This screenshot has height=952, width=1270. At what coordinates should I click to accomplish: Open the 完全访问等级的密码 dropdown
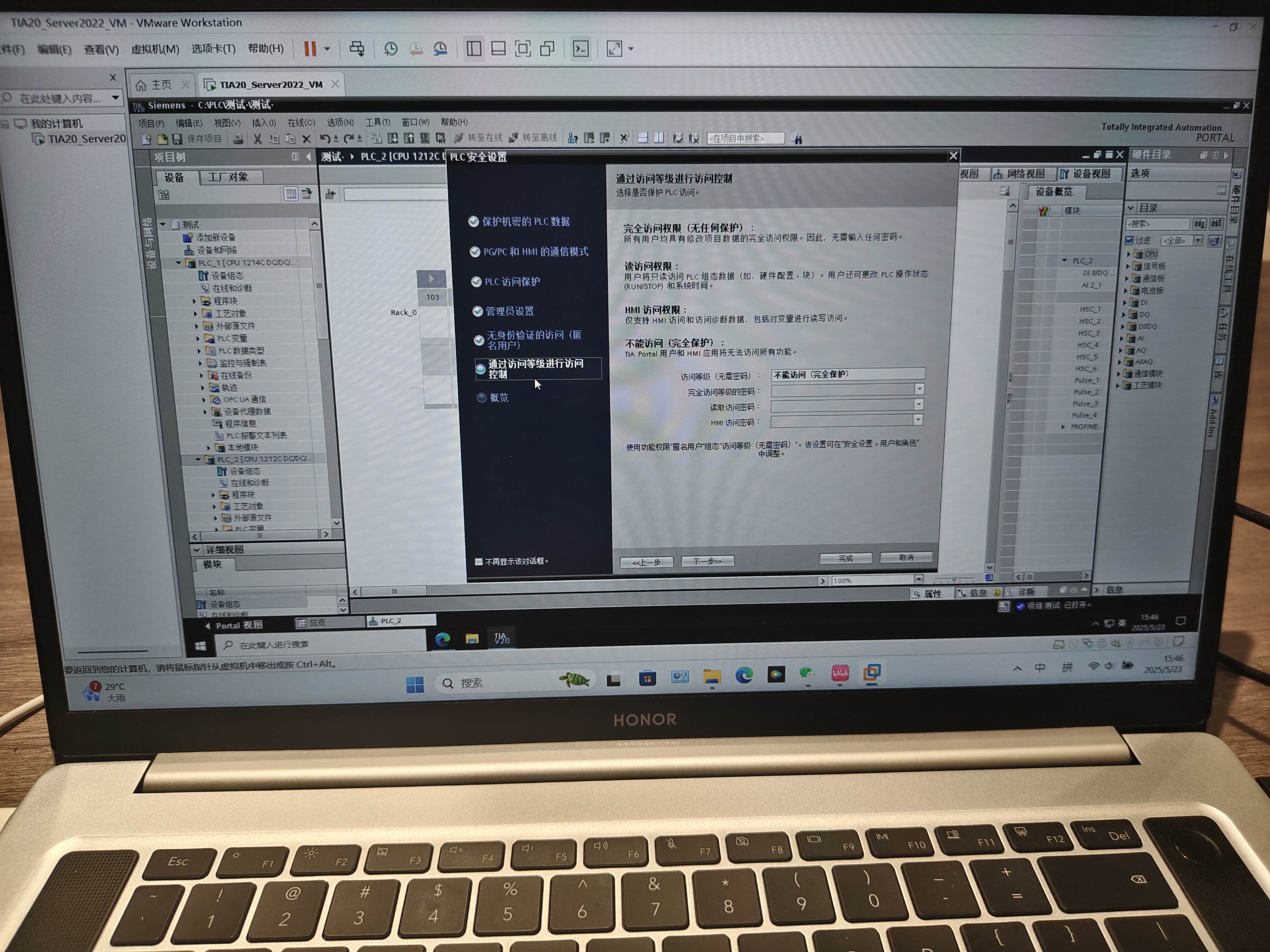click(919, 389)
